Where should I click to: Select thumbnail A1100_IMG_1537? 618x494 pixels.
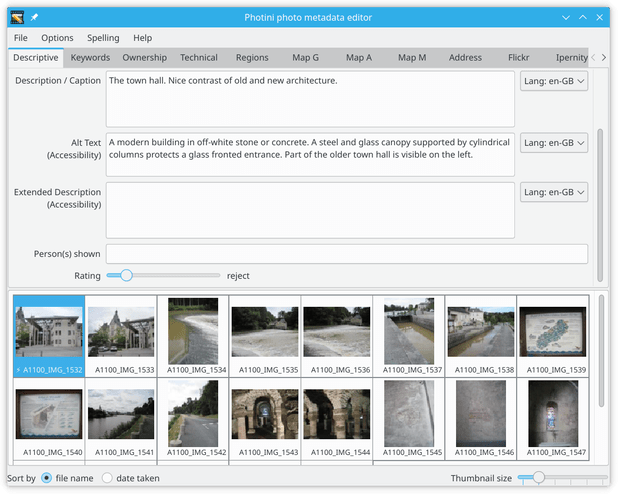click(409, 336)
